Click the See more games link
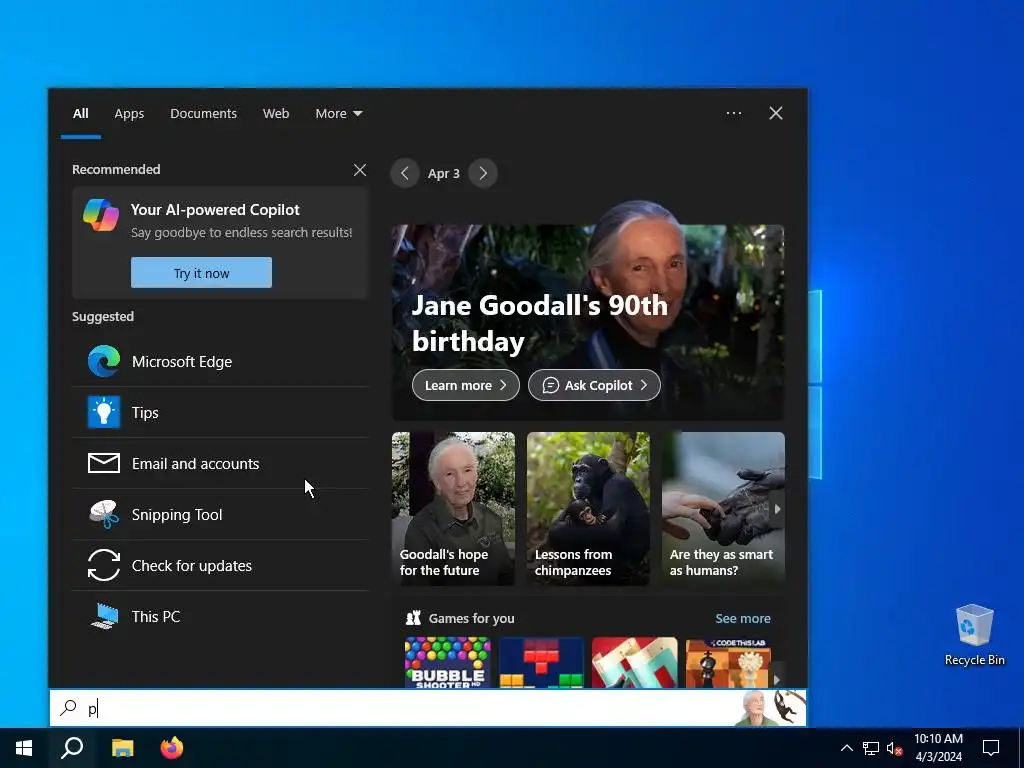Screen dimensions: 1024x768 [x=743, y=618]
